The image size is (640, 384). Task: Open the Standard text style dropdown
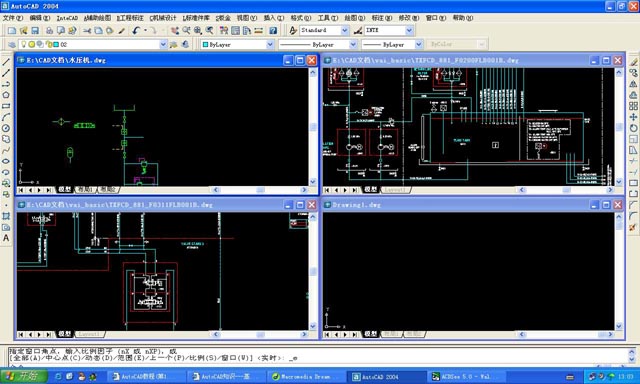point(345,31)
